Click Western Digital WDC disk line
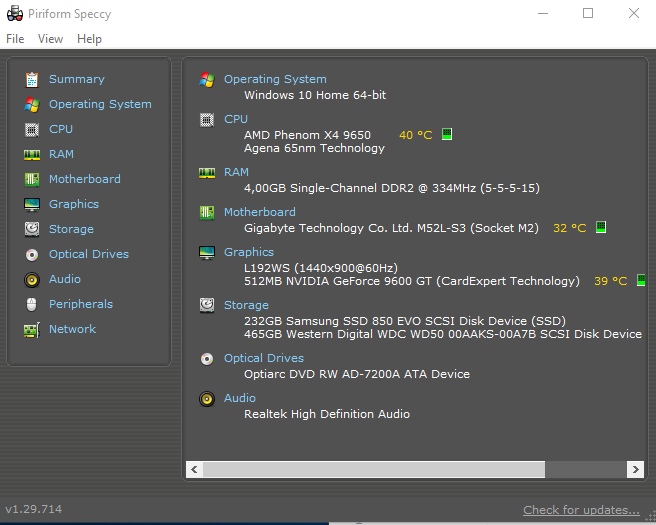 click(443, 334)
